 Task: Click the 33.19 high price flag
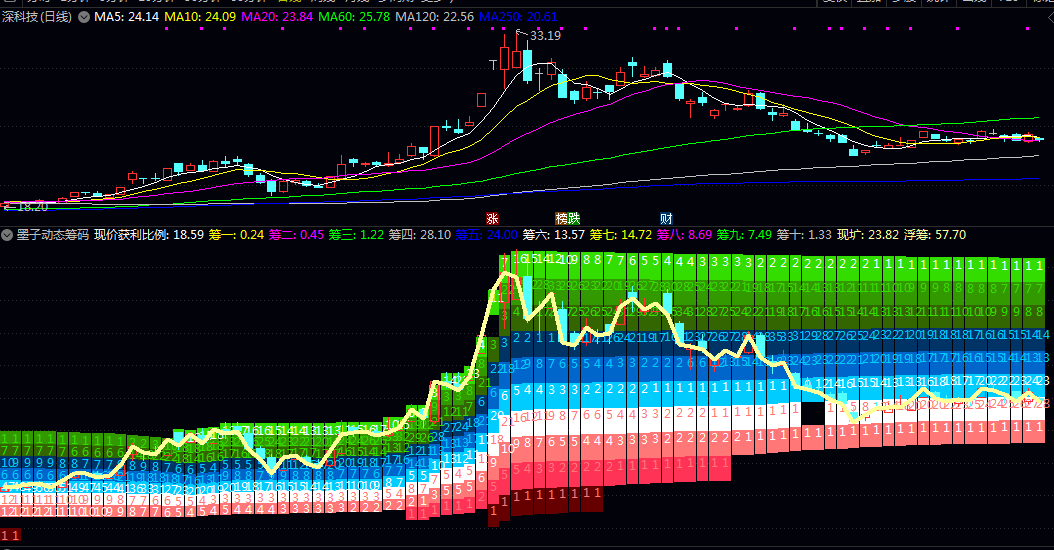(544, 36)
